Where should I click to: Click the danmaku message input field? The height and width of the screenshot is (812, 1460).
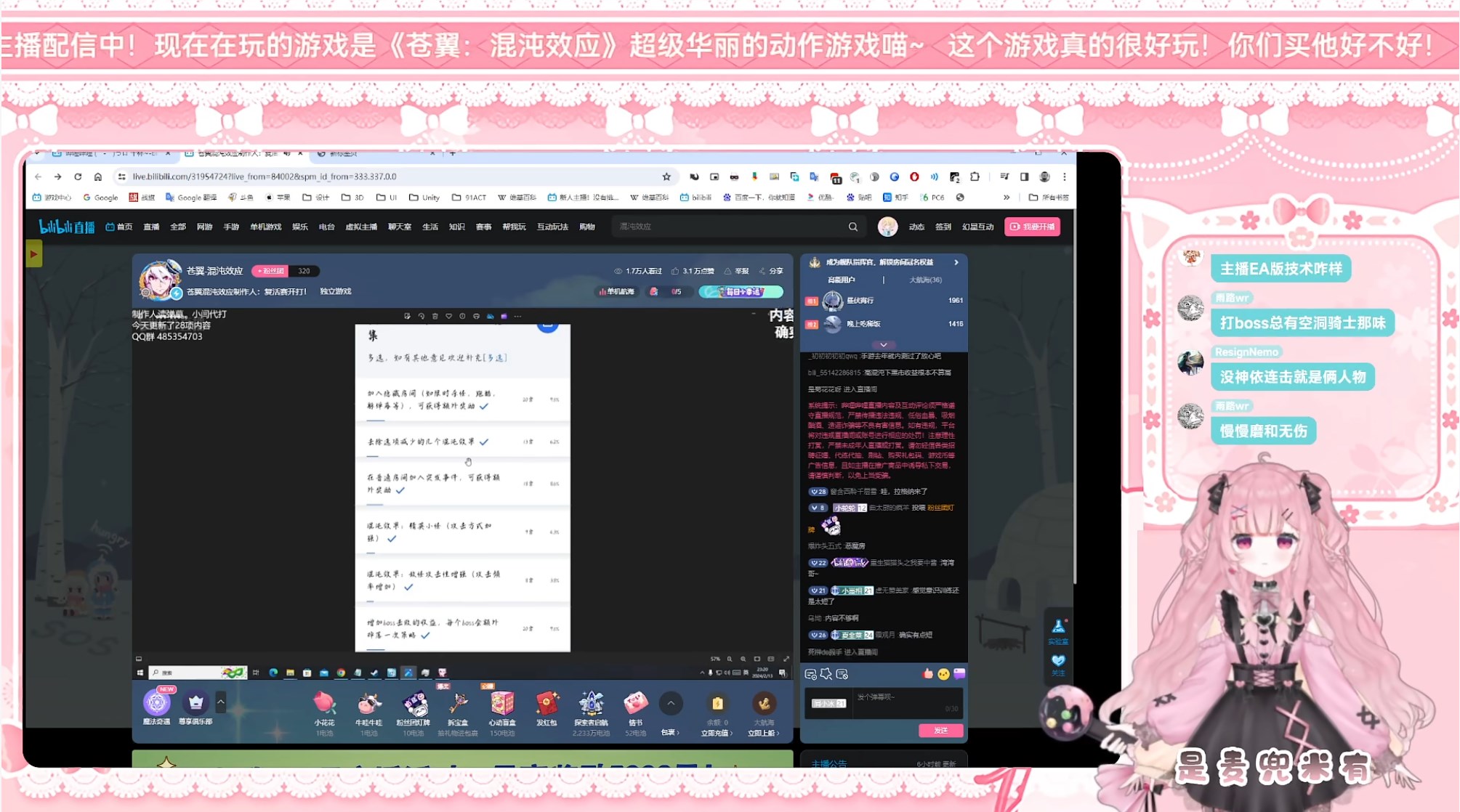908,702
